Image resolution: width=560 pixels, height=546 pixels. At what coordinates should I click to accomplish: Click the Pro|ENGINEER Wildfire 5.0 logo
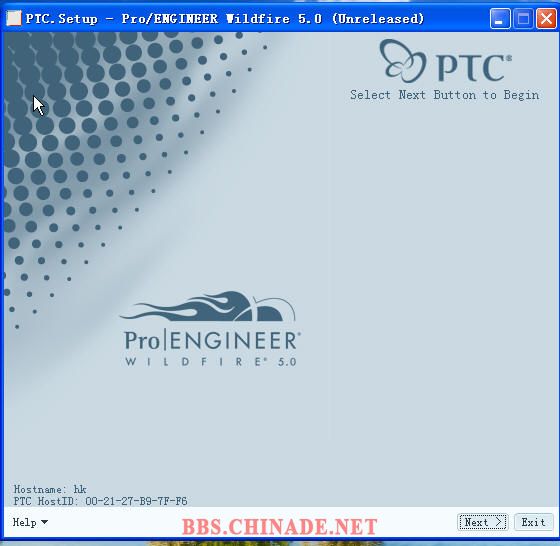210,329
